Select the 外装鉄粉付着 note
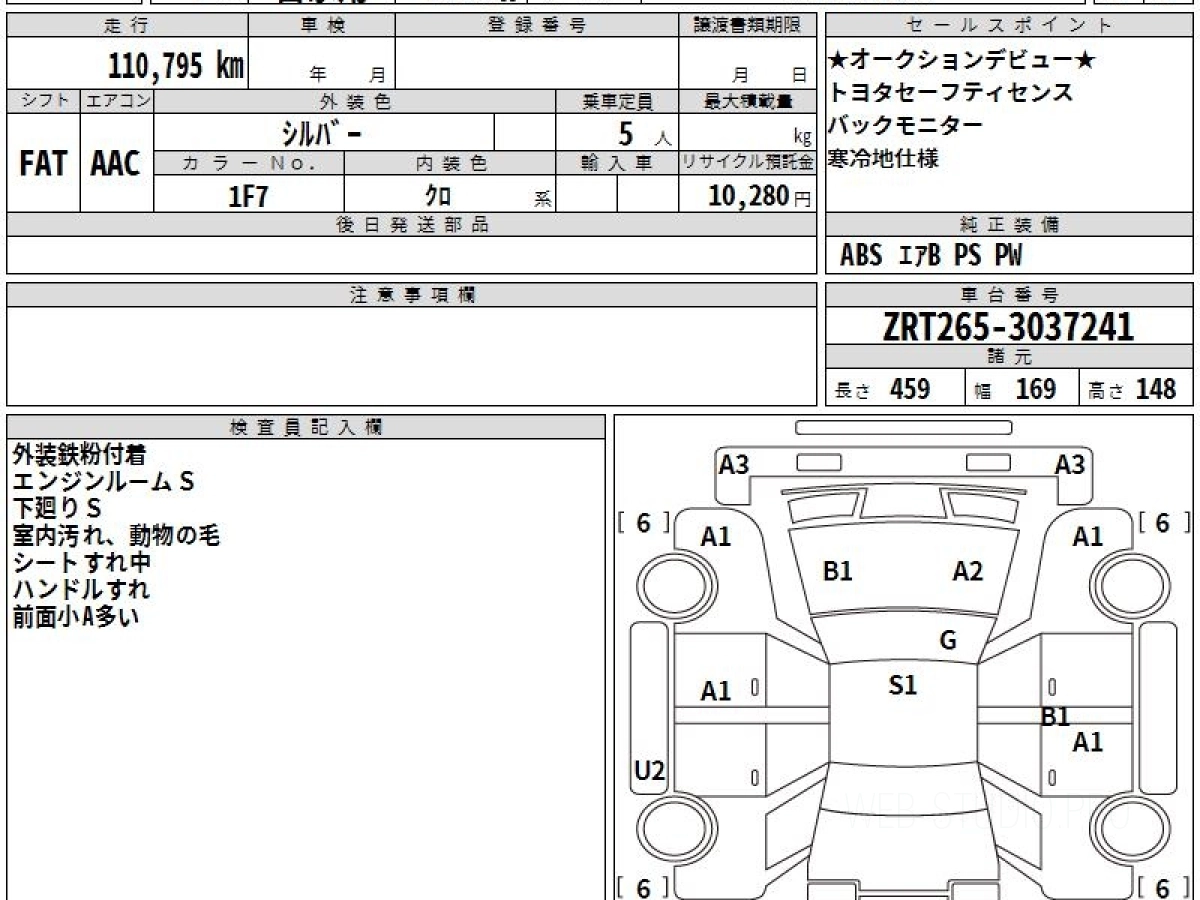 80,455
